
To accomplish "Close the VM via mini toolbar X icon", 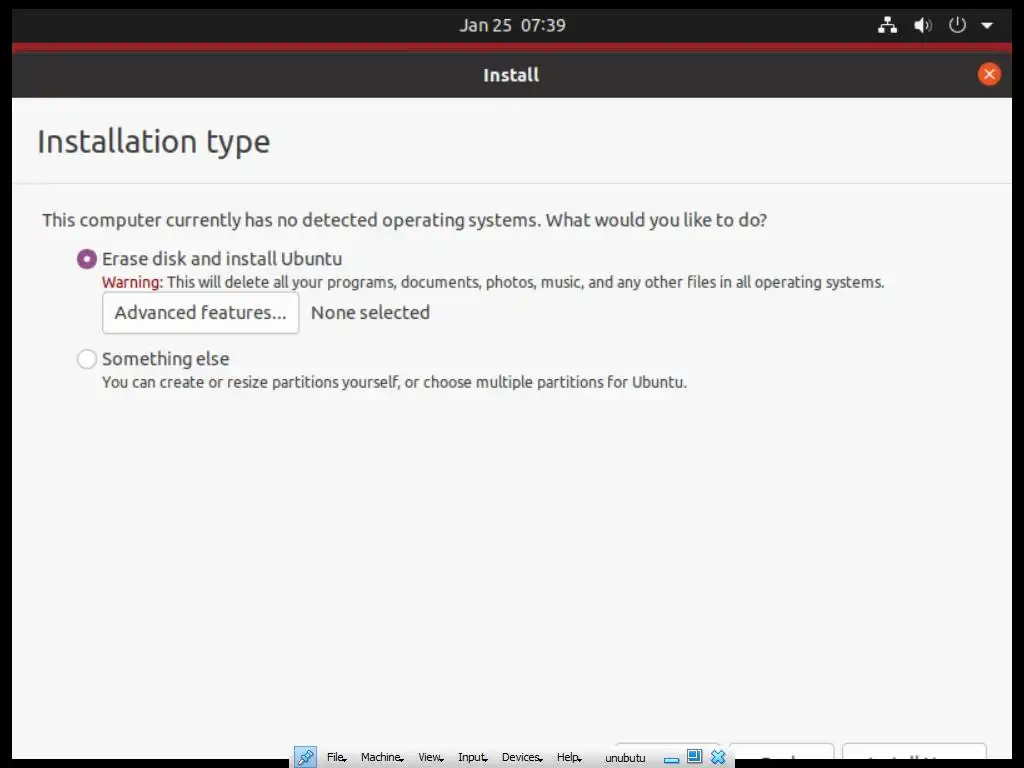I will [x=718, y=757].
